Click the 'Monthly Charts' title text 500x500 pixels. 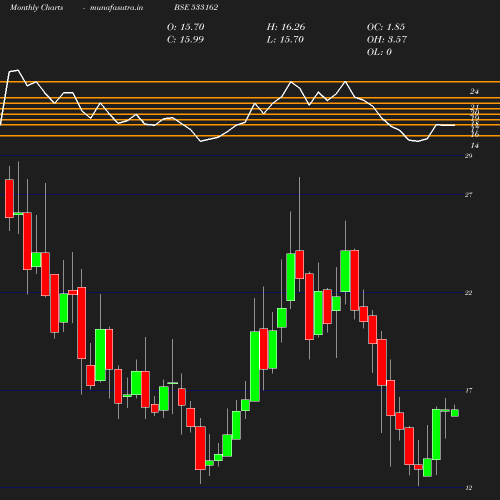click(37, 7)
